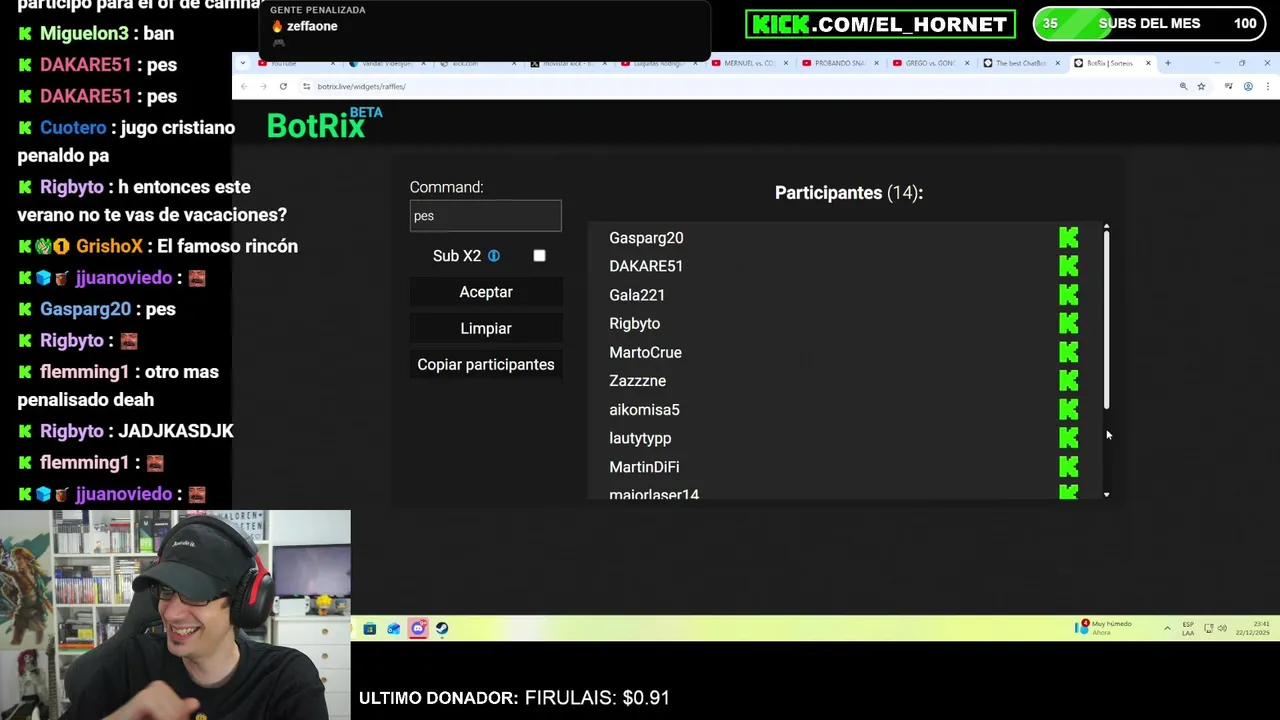Viewport: 1280px width, 720px height.
Task: Click the browser back arrow
Action: click(x=244, y=86)
